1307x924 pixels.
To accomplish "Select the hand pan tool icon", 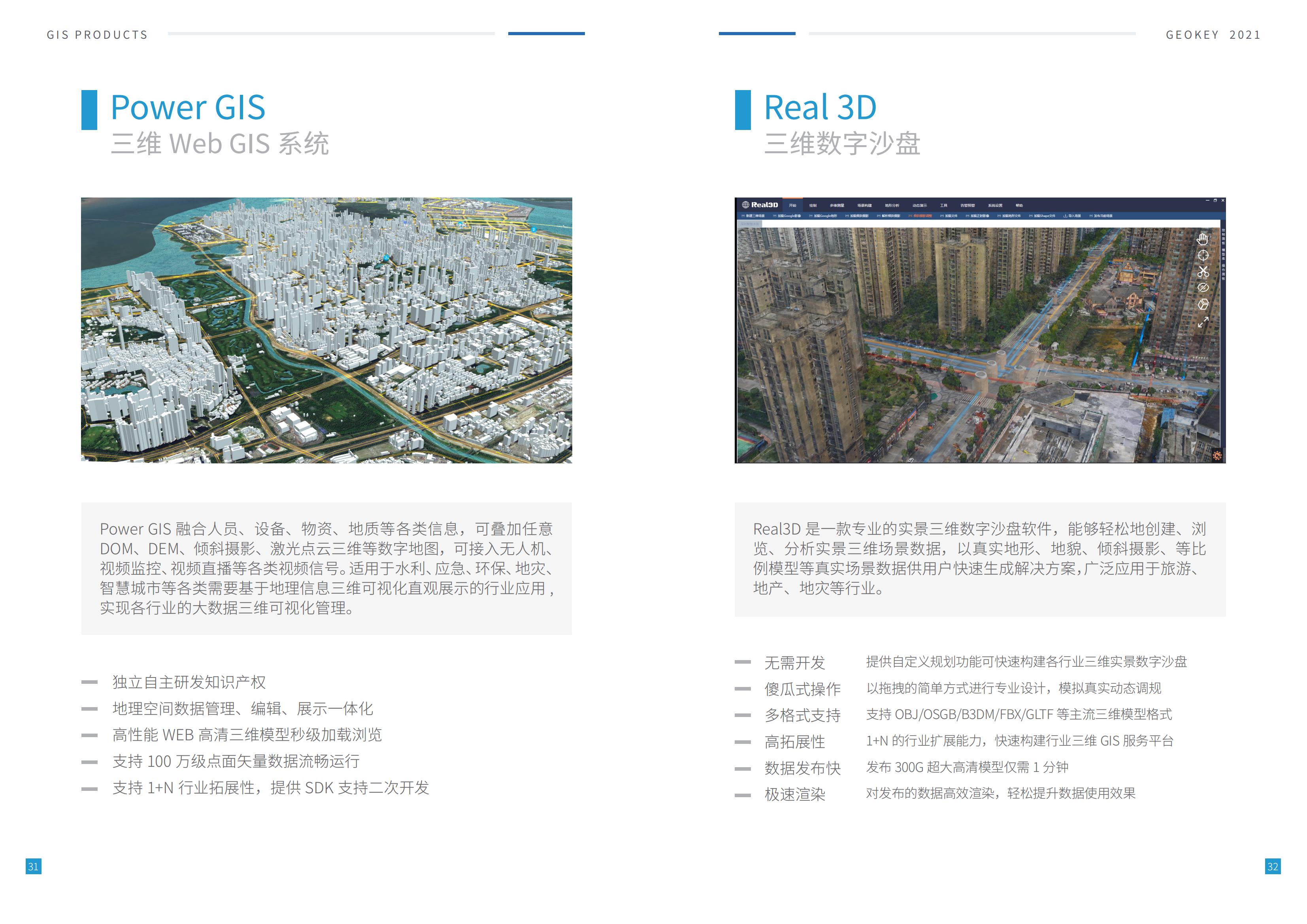I will point(1202,239).
